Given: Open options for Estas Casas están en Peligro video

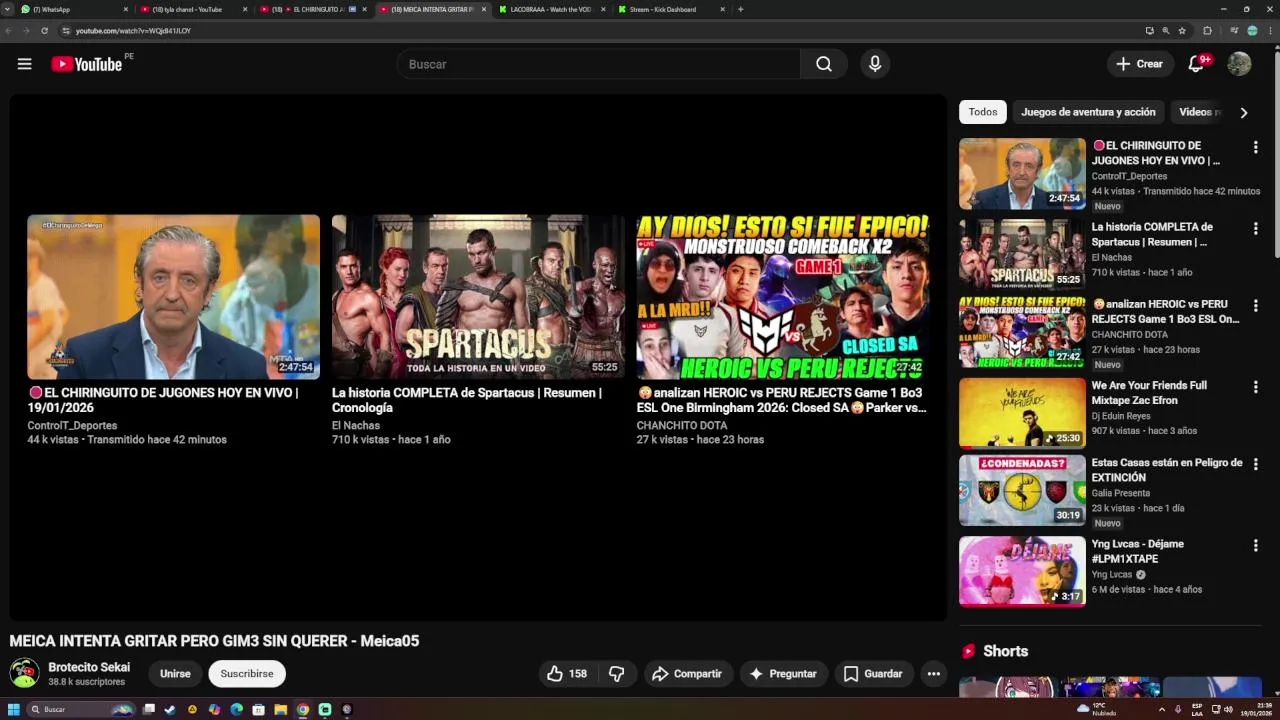Looking at the screenshot, I should click(1255, 464).
